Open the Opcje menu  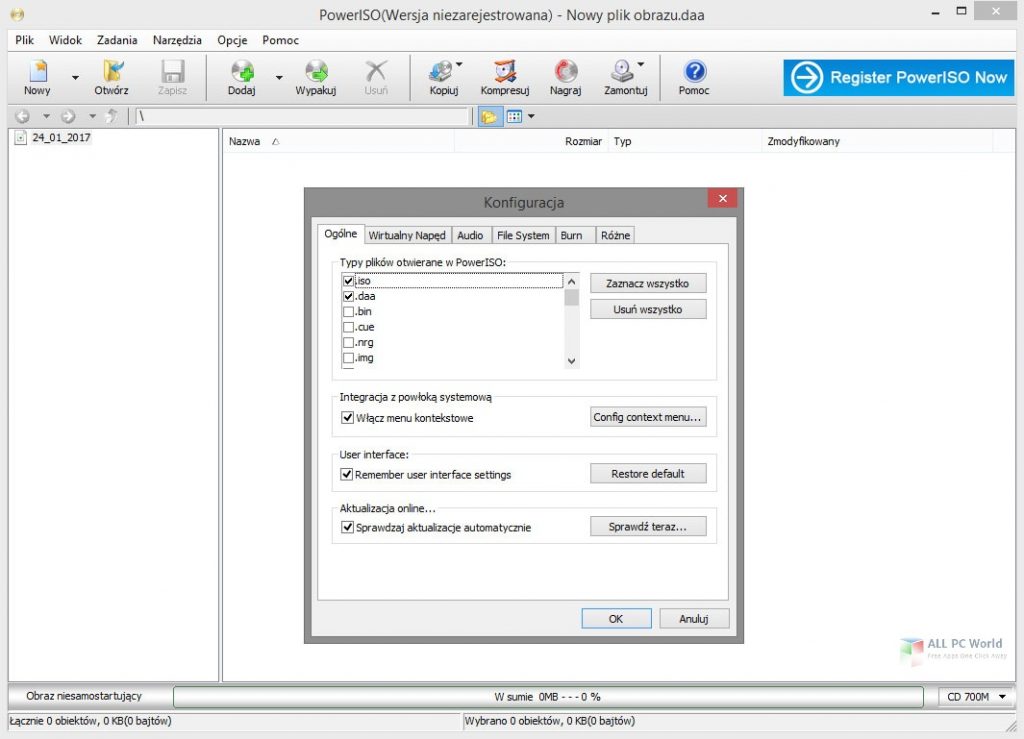click(232, 40)
